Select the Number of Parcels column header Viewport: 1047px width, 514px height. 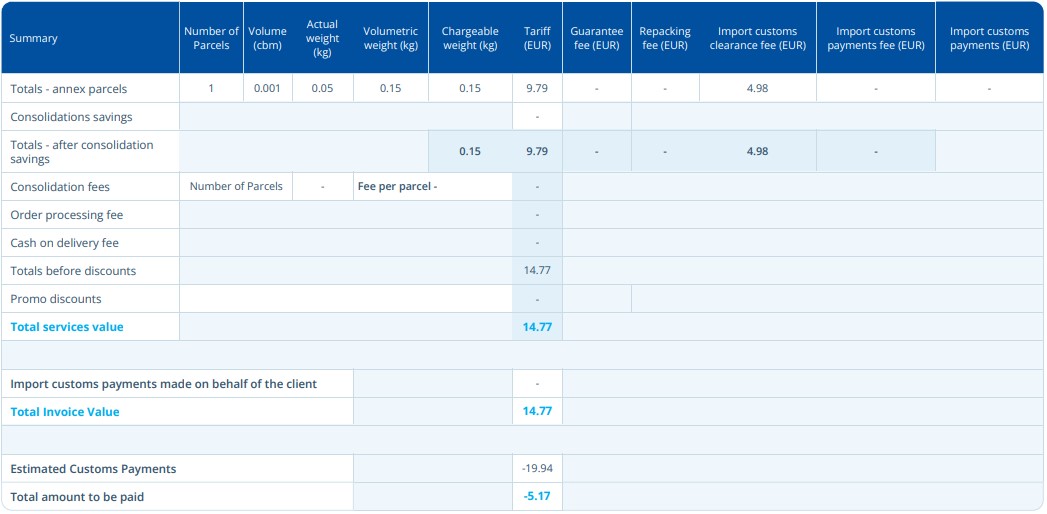[x=211, y=39]
